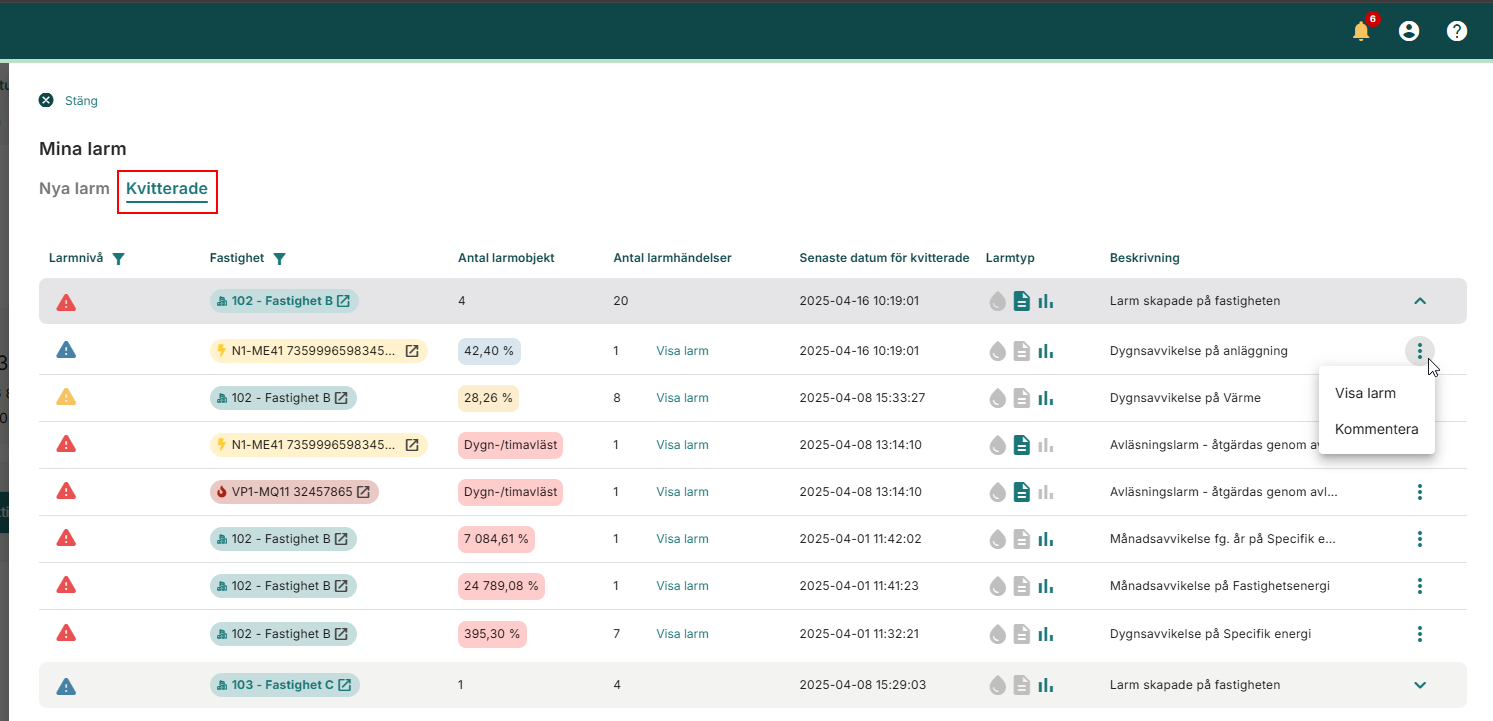Click water drop icon in 103 - Fastighet C row

pyautogui.click(x=997, y=685)
